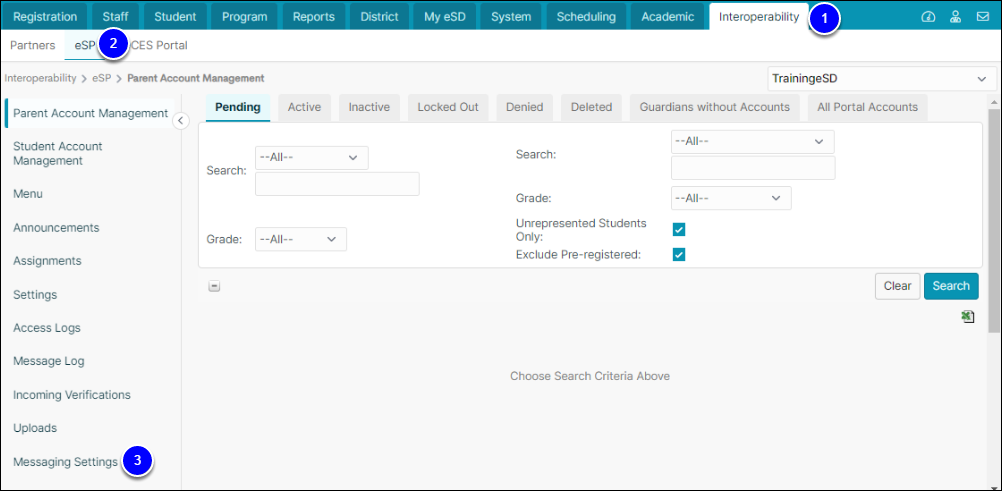
Task: Switch to the District tab
Action: pyautogui.click(x=380, y=17)
